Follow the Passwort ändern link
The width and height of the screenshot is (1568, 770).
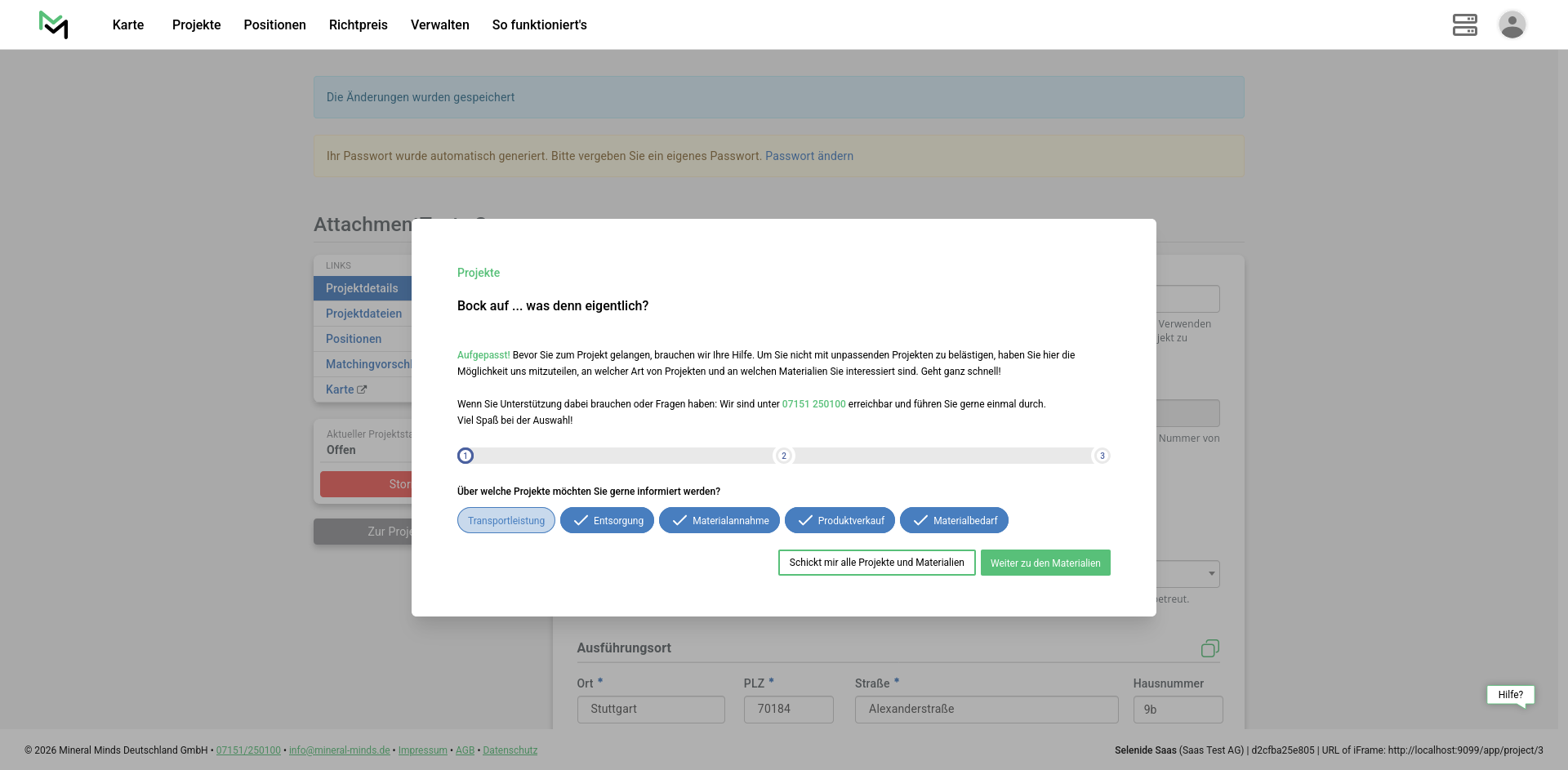click(808, 156)
